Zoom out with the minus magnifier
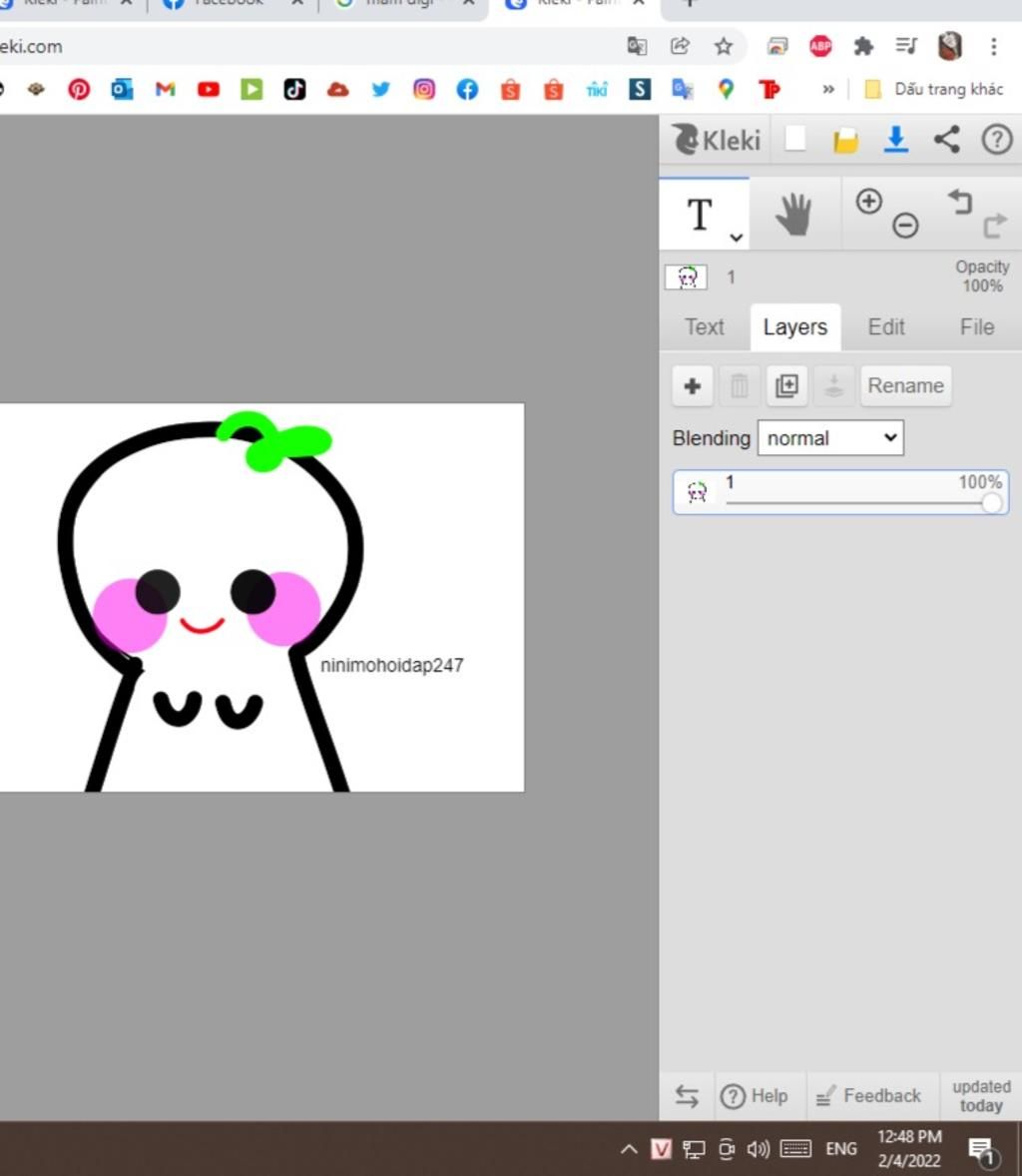 click(x=905, y=225)
